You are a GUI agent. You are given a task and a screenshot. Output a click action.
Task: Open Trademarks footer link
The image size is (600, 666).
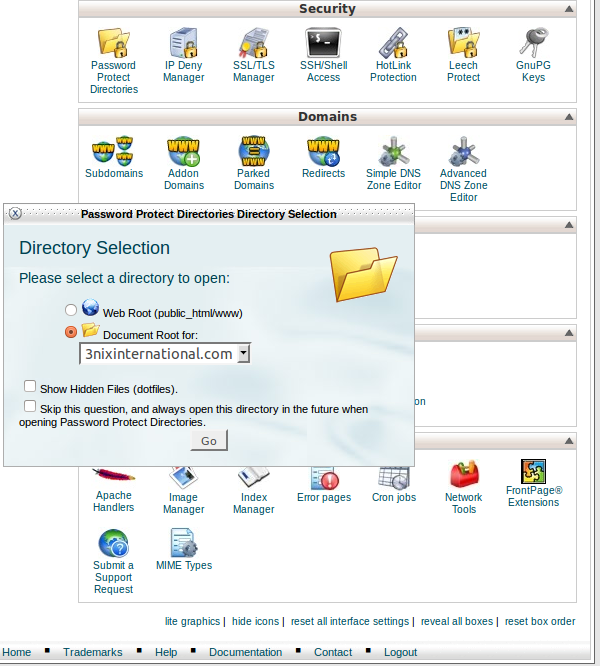point(93,652)
